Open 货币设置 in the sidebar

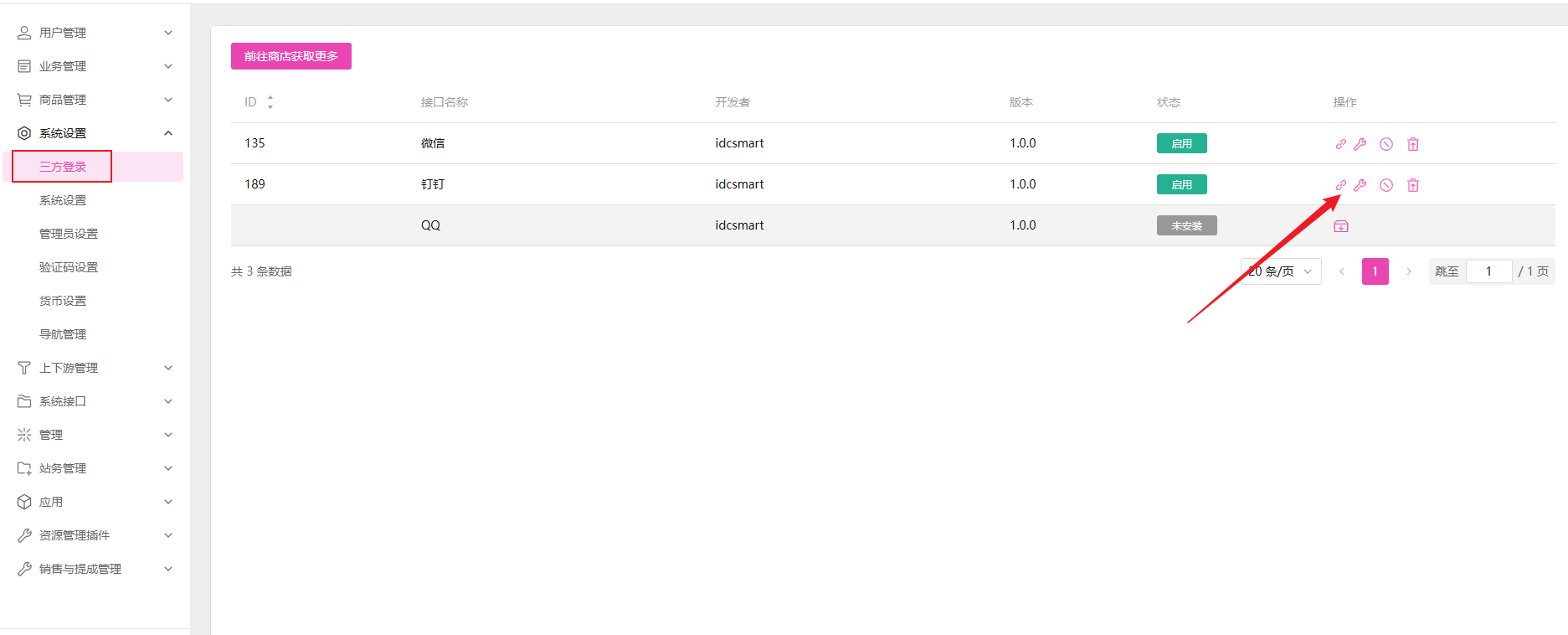click(63, 301)
